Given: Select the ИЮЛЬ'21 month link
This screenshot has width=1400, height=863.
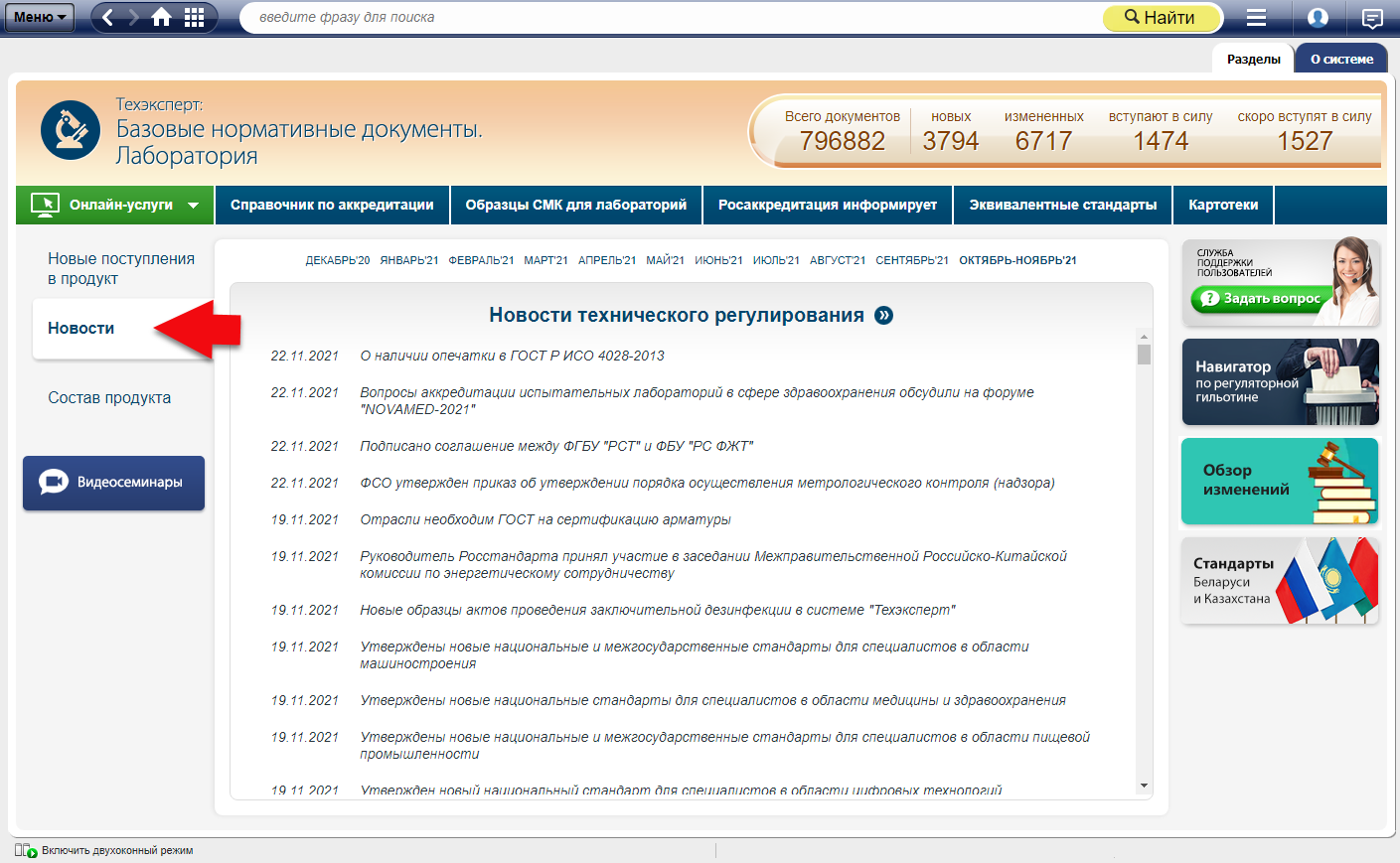Looking at the screenshot, I should click(x=776, y=260).
